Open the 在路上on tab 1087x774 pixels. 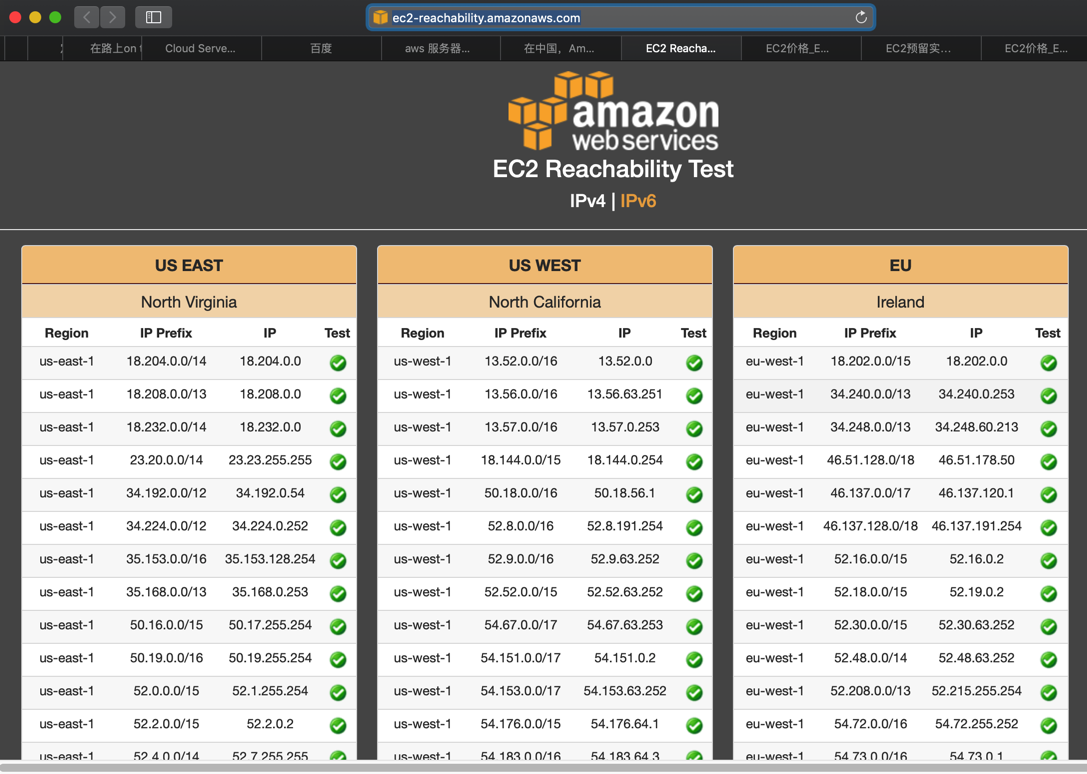click(x=103, y=49)
